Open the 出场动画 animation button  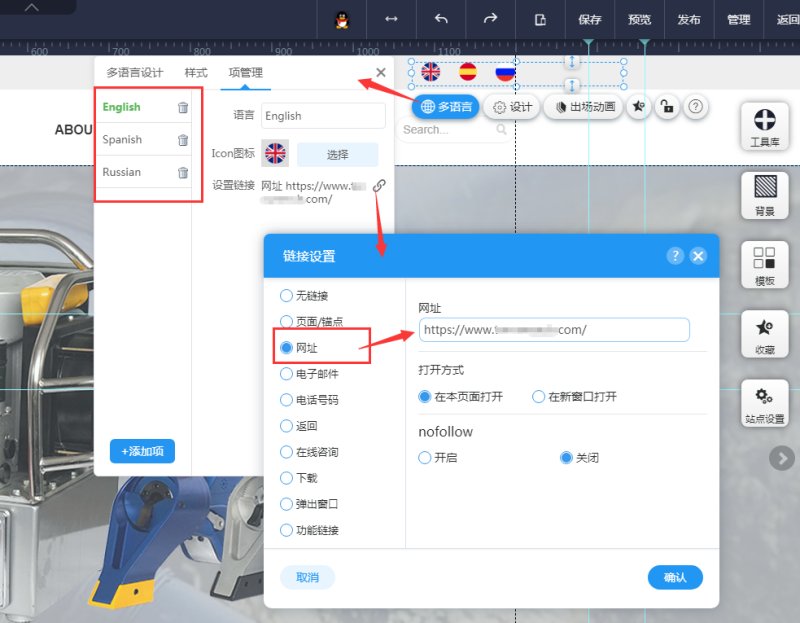[x=583, y=107]
